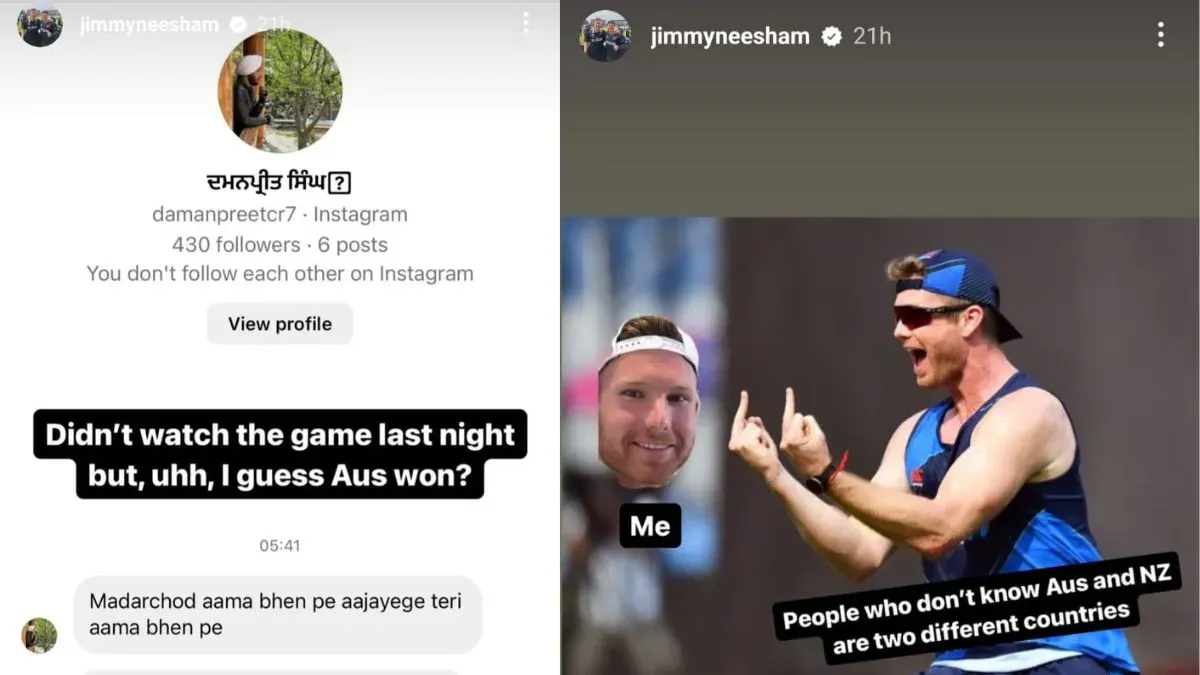Tap the jimmyneesham username on the meme story
Viewport: 1200px width, 675px height.
730,36
